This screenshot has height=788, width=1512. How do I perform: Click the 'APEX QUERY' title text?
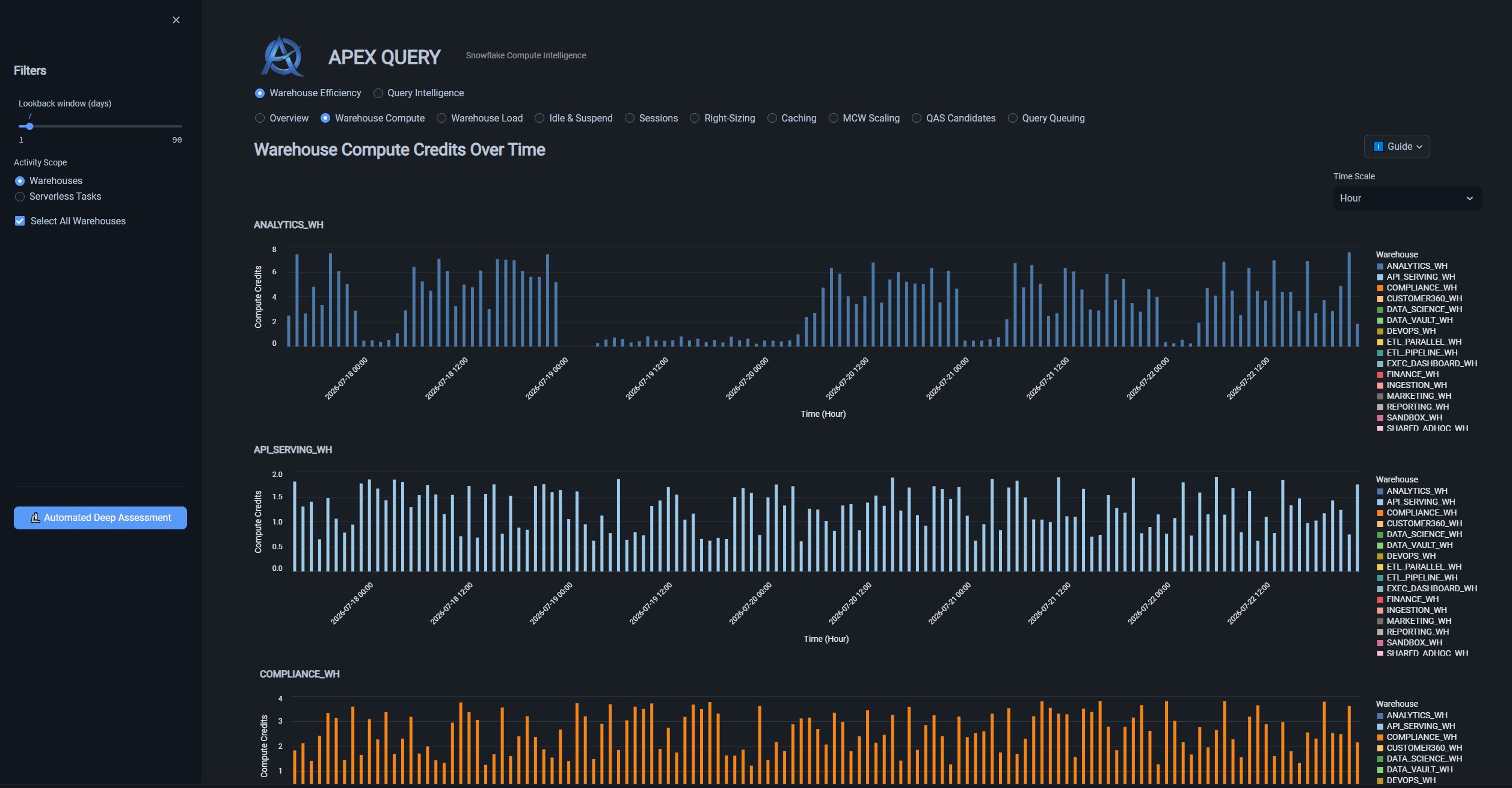(384, 57)
